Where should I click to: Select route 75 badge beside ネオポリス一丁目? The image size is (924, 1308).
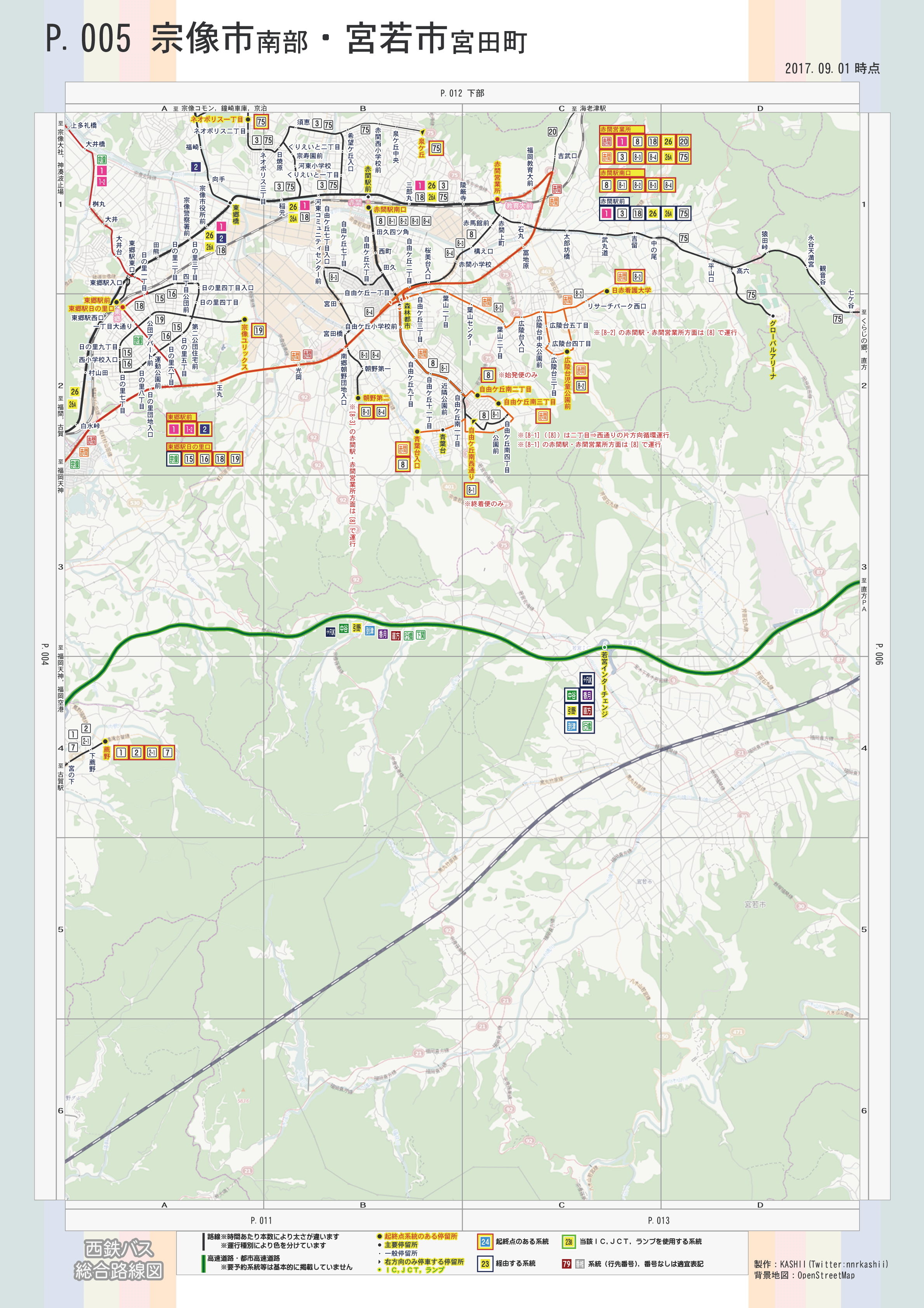[x=261, y=121]
